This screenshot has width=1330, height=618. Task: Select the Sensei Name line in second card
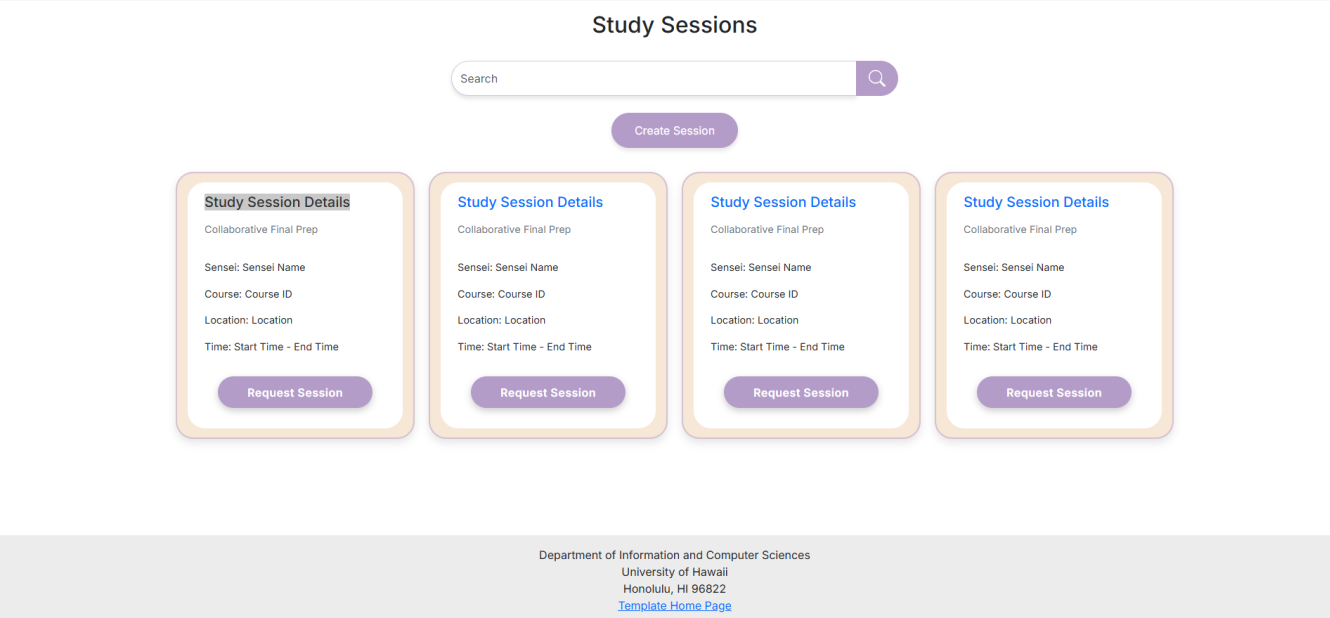pos(508,267)
